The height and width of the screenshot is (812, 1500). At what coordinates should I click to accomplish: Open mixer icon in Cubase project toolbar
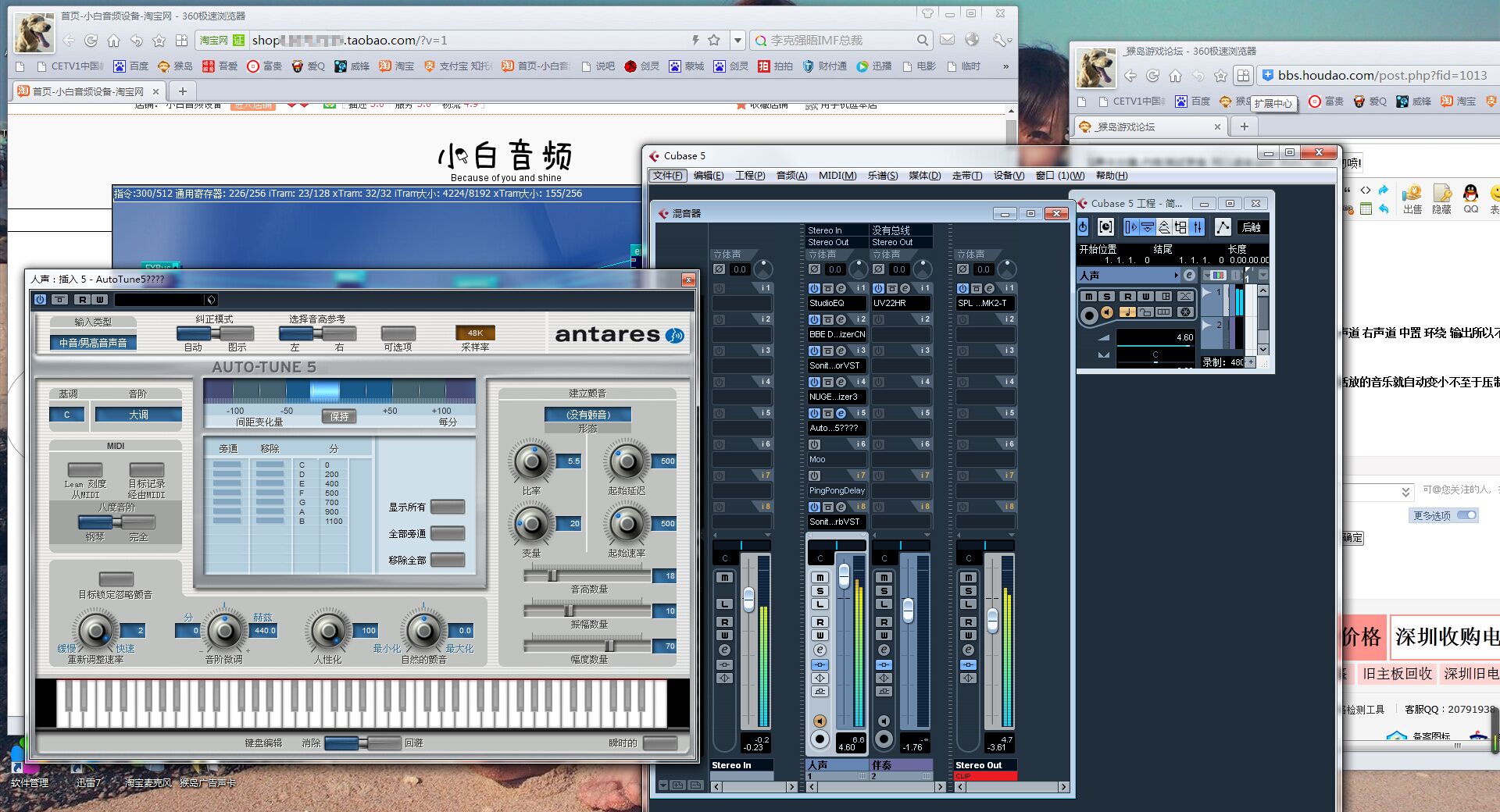(x=1197, y=227)
